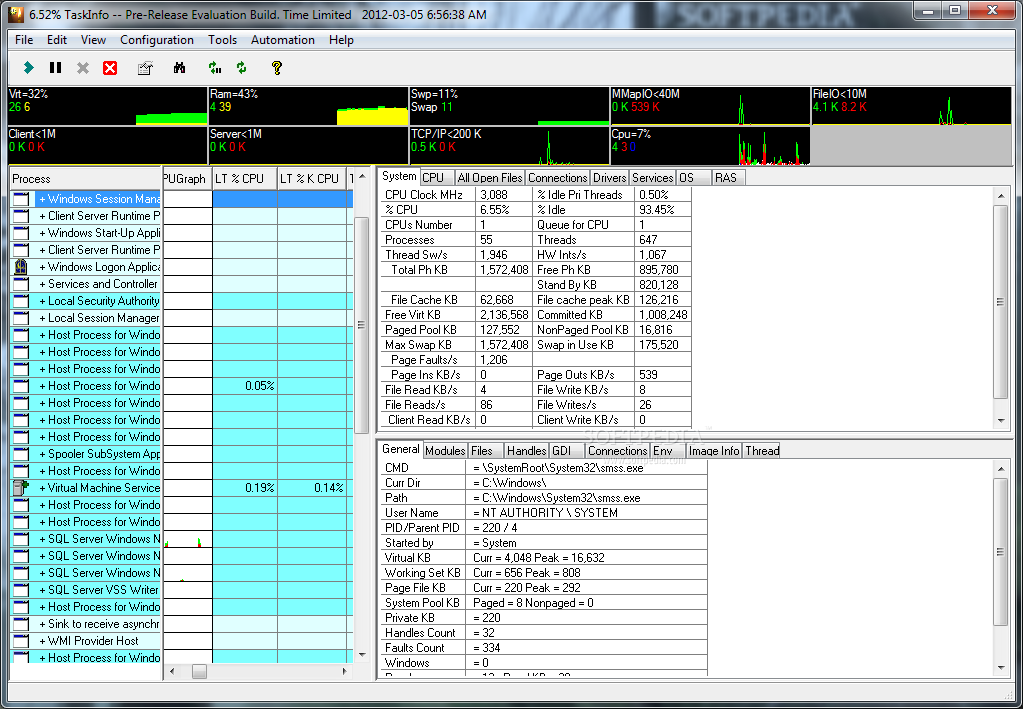The width and height of the screenshot is (1023, 709).
Task: Click the TCP/IP<200 K network graph
Action: point(509,146)
